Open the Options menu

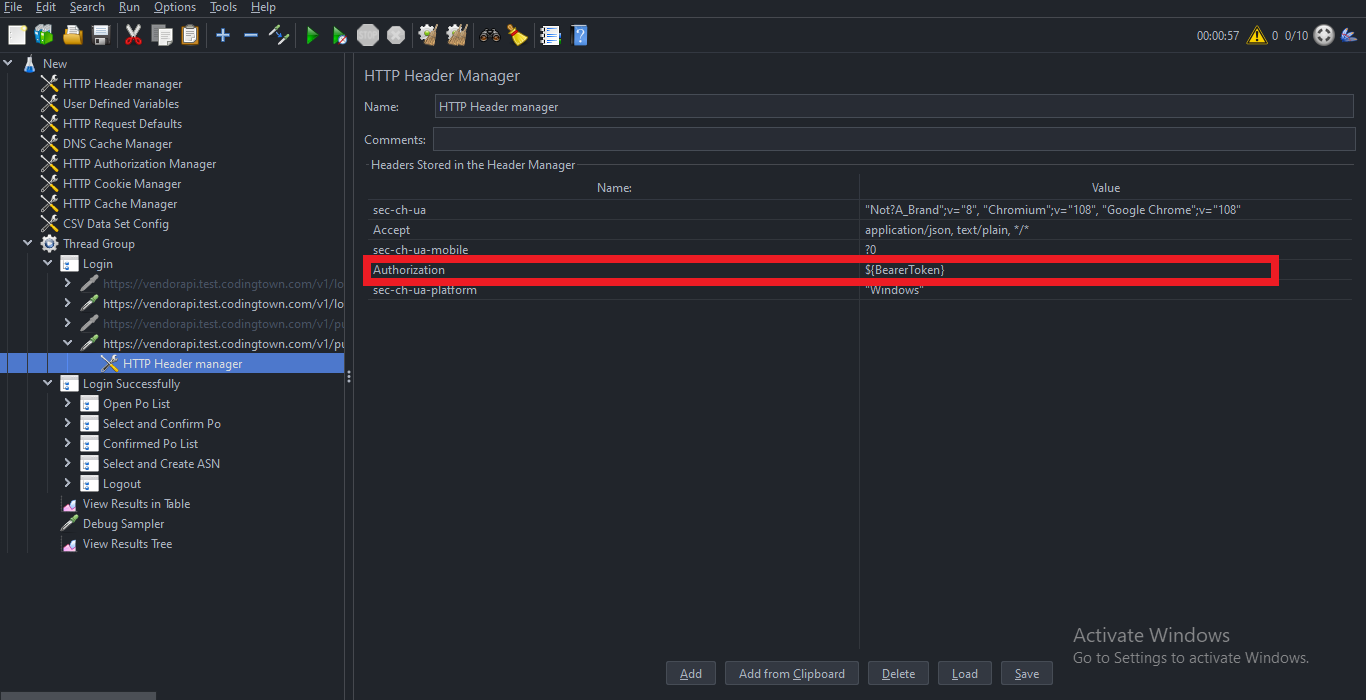[175, 7]
